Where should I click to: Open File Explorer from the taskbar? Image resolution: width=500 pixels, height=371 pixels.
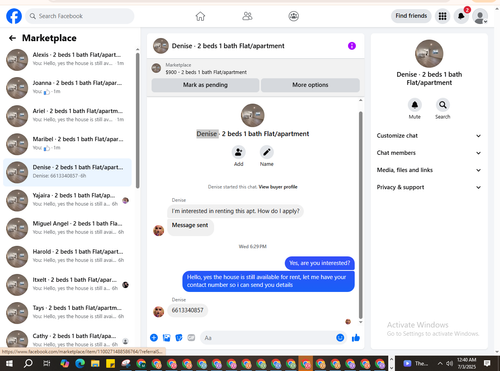click(x=95, y=363)
